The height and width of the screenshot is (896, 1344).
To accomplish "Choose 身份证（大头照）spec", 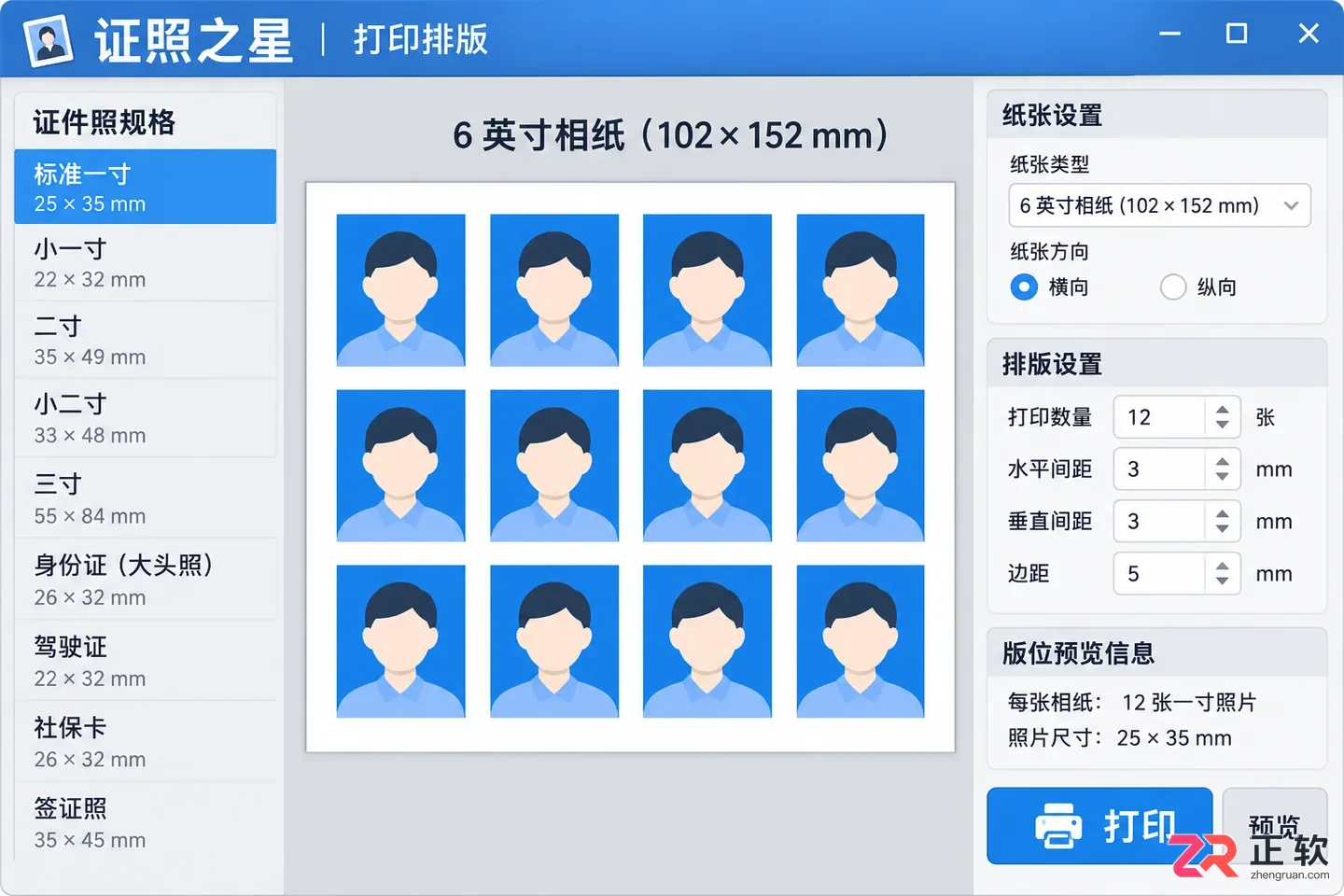I will pos(146,580).
